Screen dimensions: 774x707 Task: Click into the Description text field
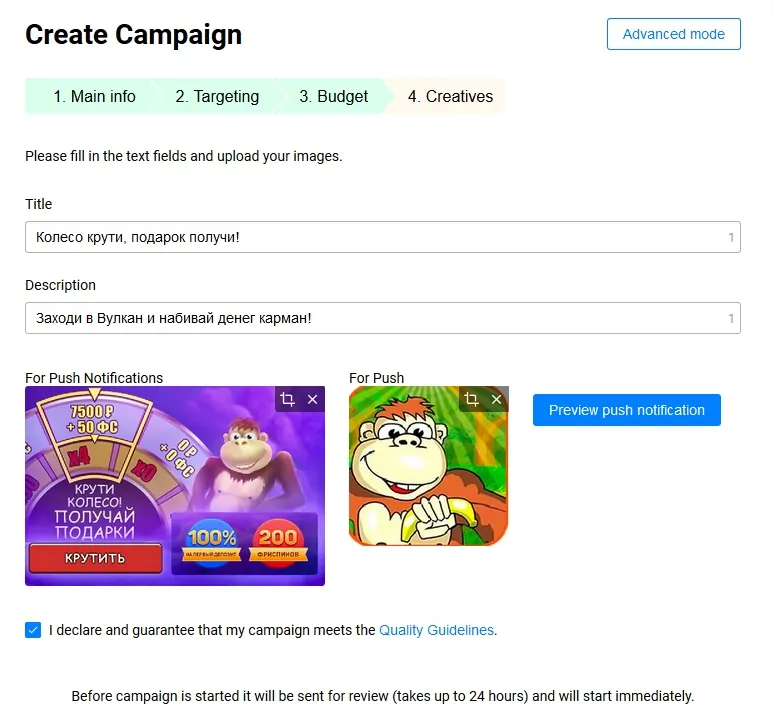pos(370,318)
